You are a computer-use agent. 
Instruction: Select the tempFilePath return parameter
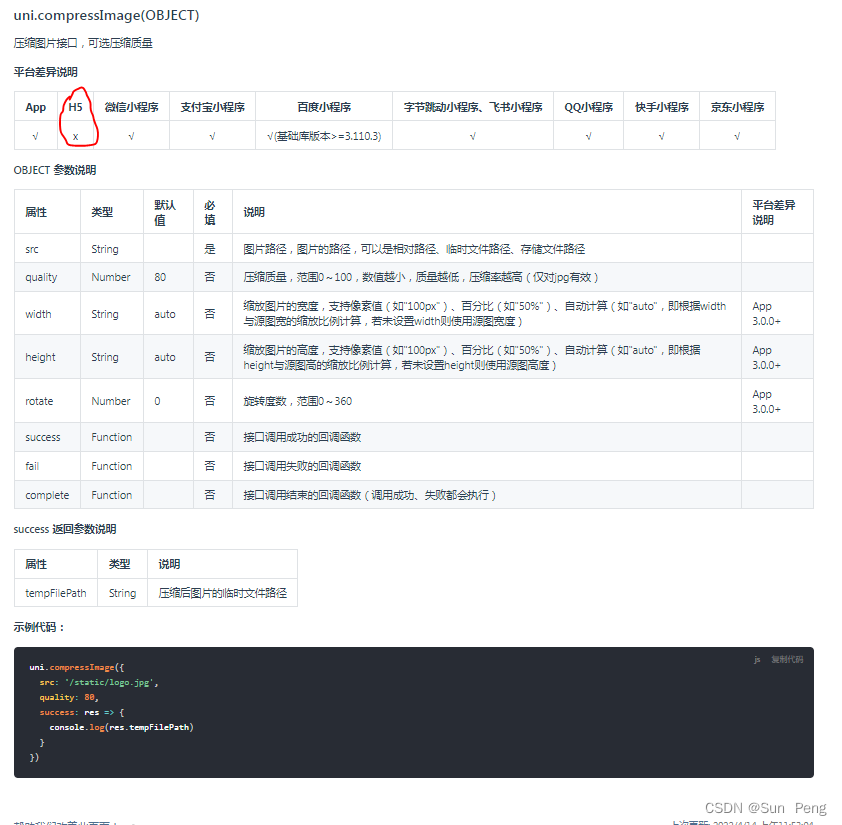55,592
